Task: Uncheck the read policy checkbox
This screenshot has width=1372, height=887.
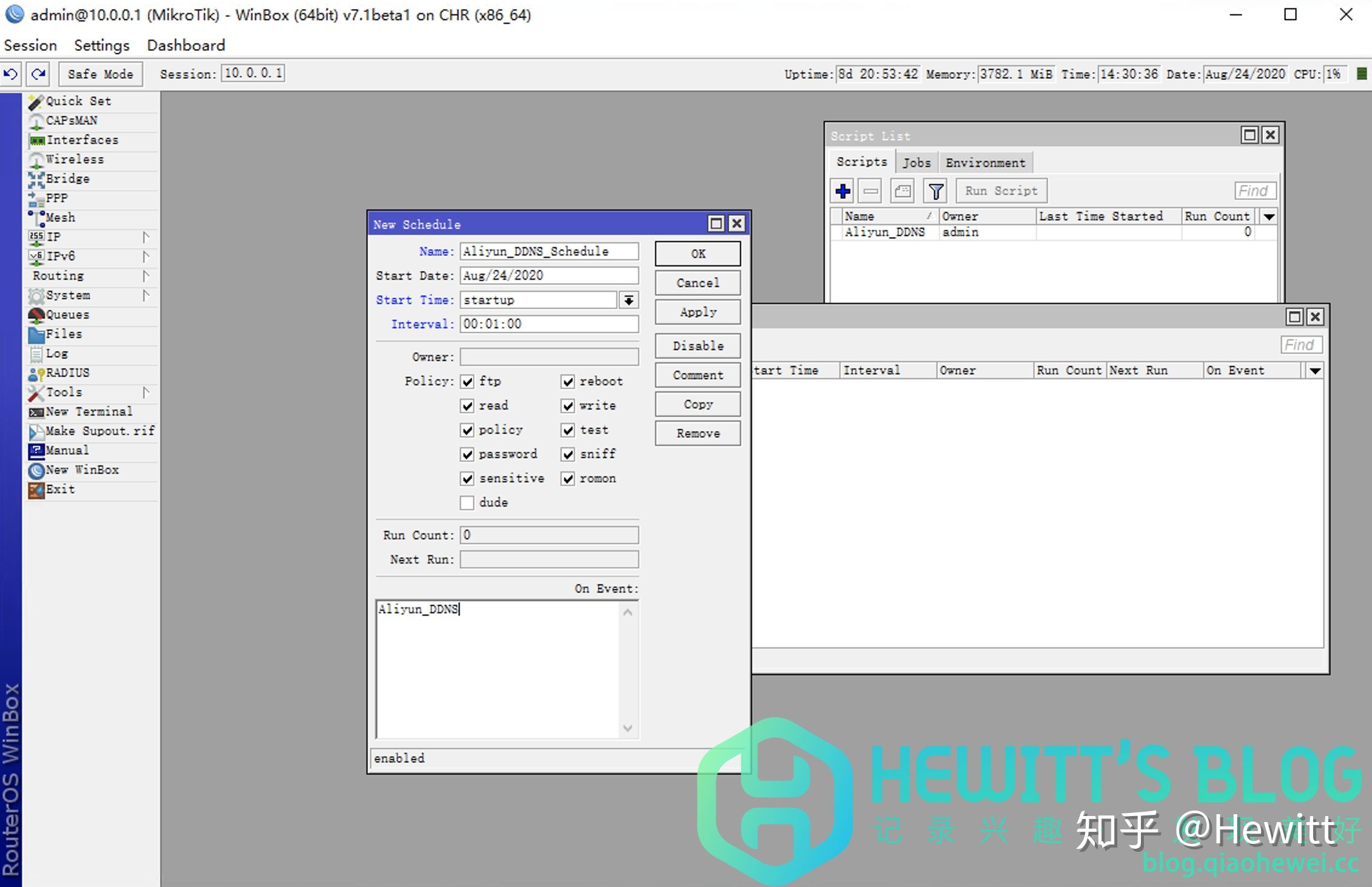Action: (467, 406)
